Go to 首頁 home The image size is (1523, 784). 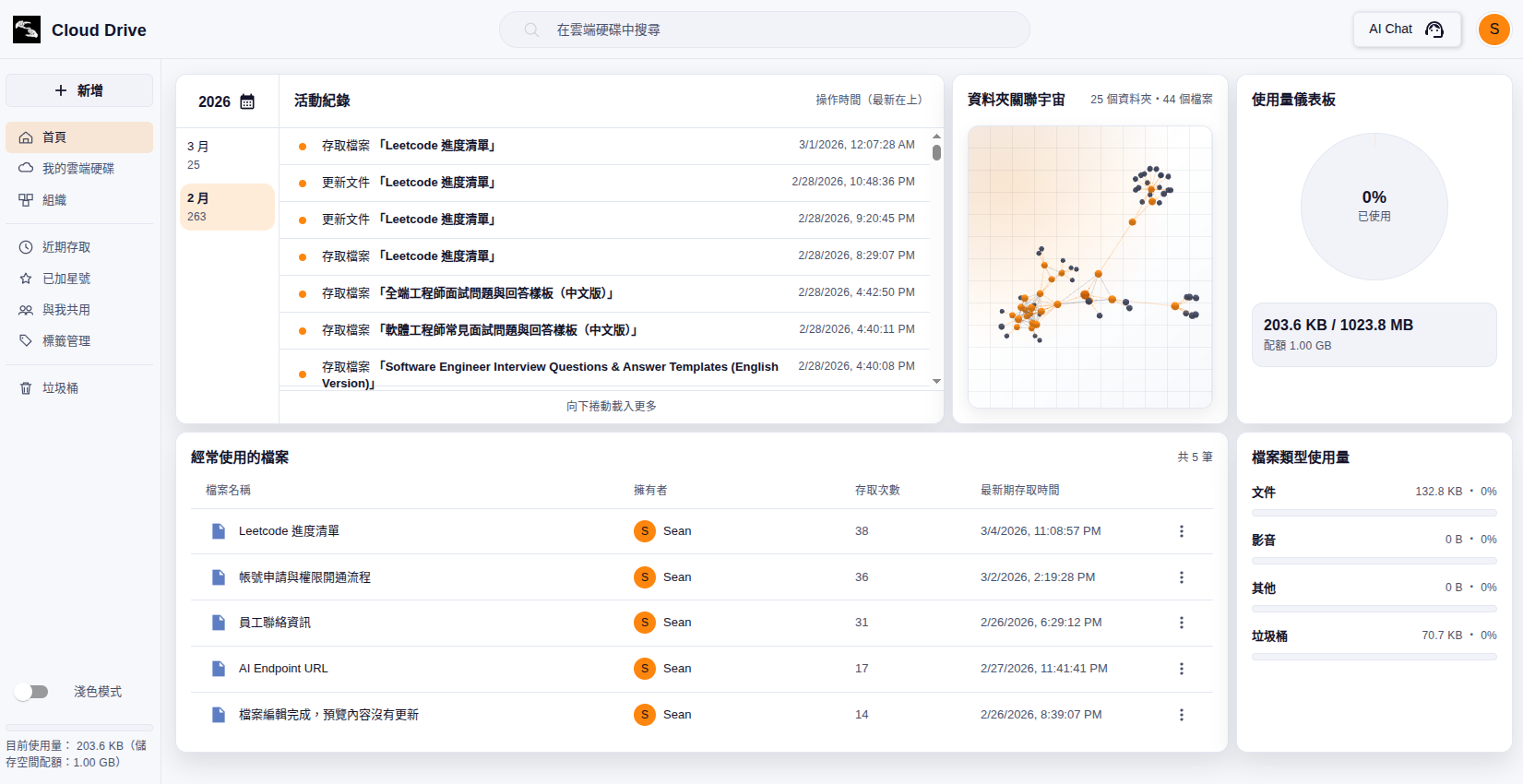pos(79,137)
